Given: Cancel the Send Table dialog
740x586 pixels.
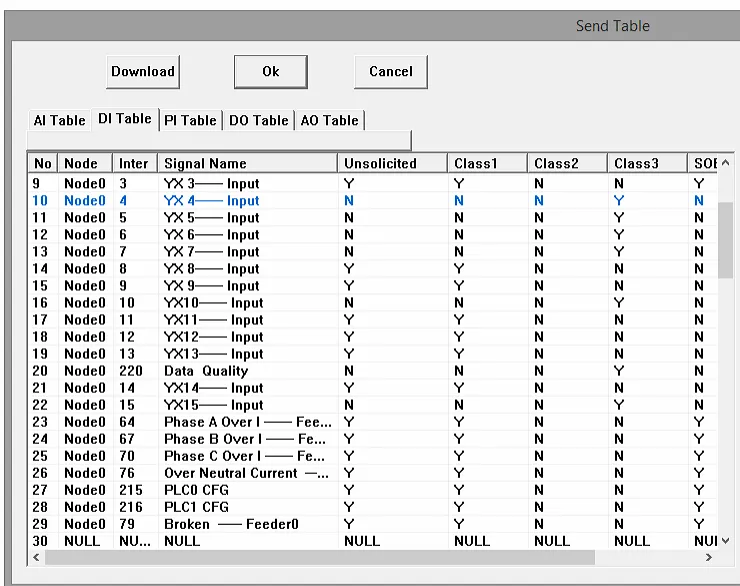Looking at the screenshot, I should 391,72.
